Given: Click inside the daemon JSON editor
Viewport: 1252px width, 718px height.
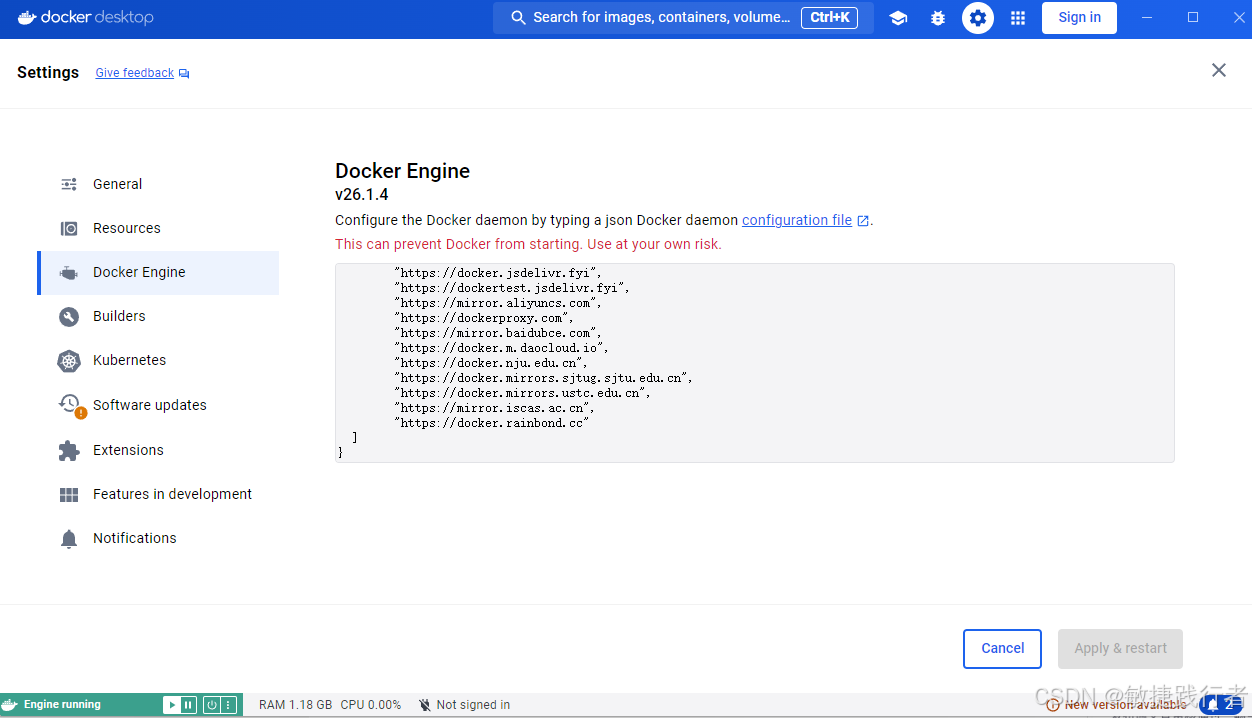Looking at the screenshot, I should (754, 362).
